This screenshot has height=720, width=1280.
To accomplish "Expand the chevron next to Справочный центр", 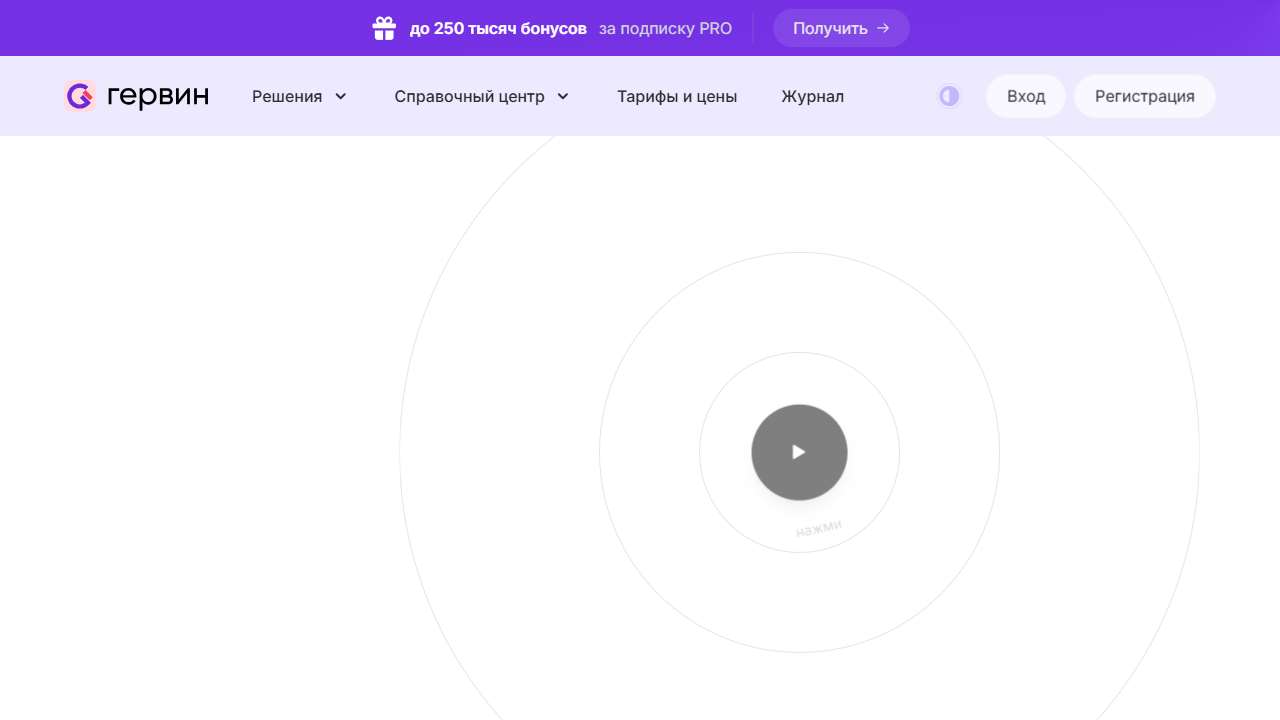I will click(x=563, y=97).
